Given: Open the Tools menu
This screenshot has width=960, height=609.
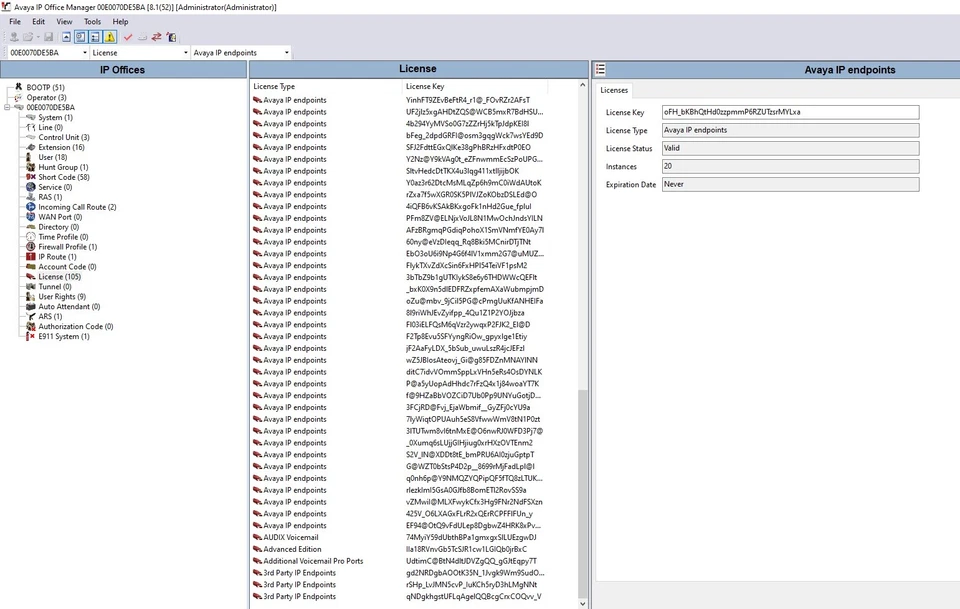Looking at the screenshot, I should (x=92, y=21).
